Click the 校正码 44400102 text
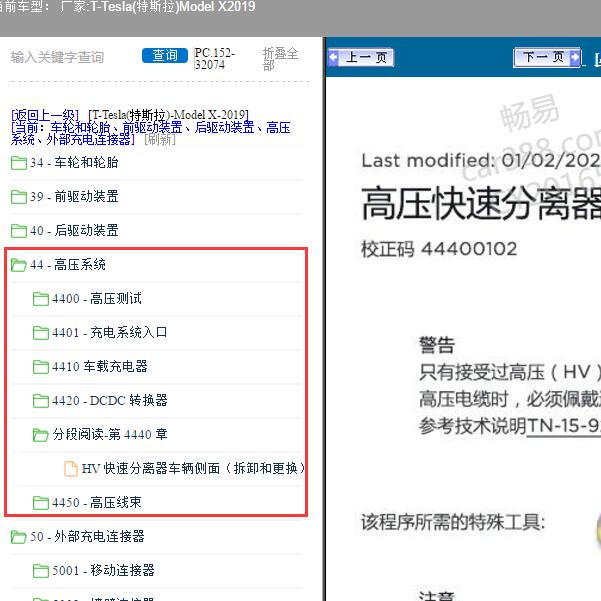This screenshot has height=601, width=601. (439, 249)
